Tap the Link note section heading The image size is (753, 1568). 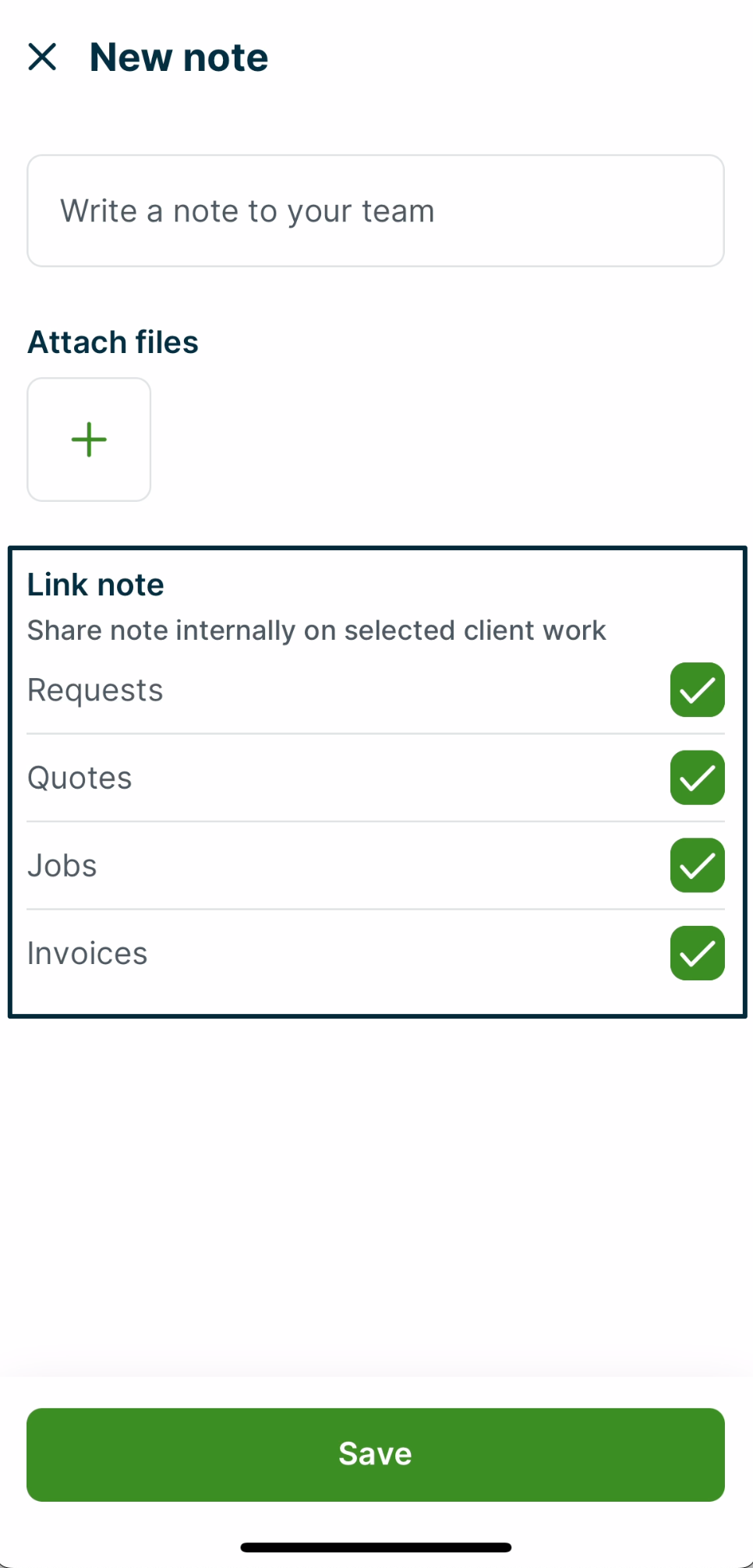(95, 584)
